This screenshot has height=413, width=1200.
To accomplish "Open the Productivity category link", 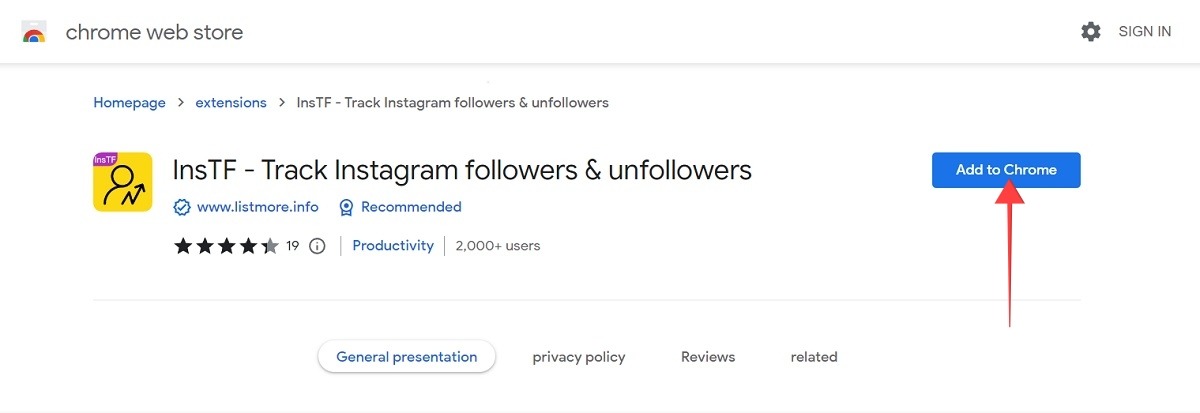I will pyautogui.click(x=393, y=246).
